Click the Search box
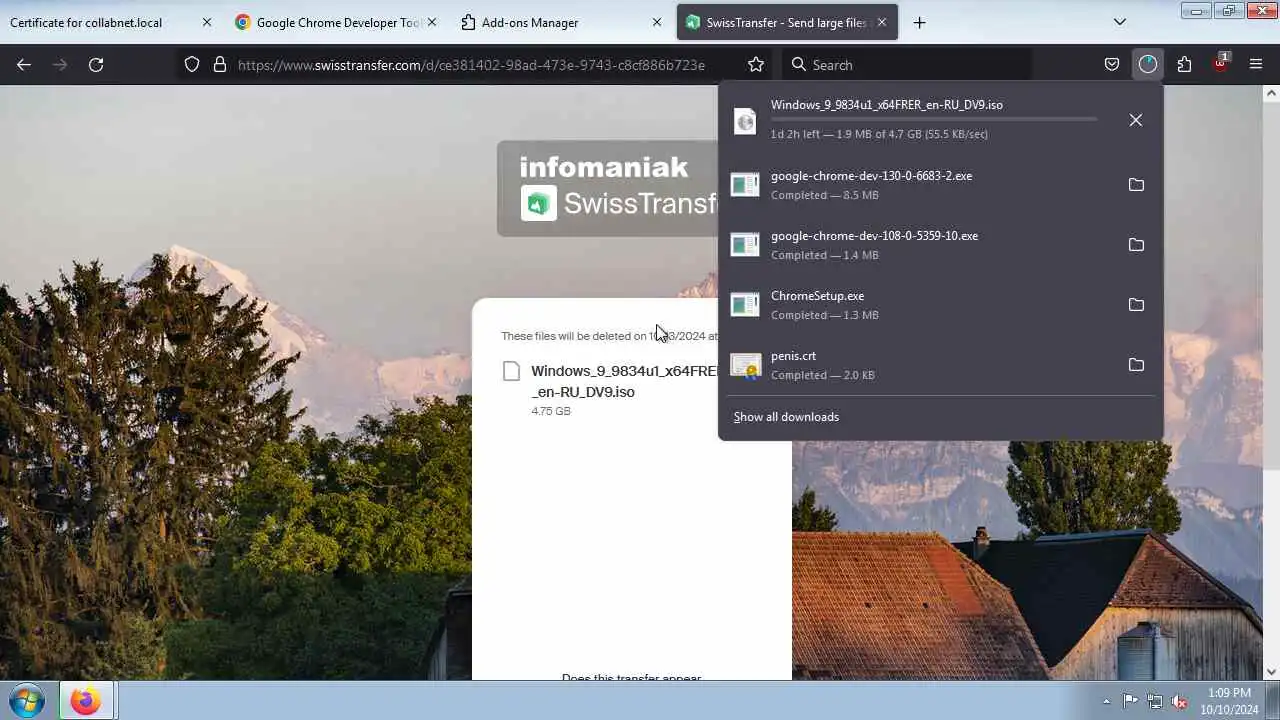The height and width of the screenshot is (720, 1280). (x=906, y=65)
